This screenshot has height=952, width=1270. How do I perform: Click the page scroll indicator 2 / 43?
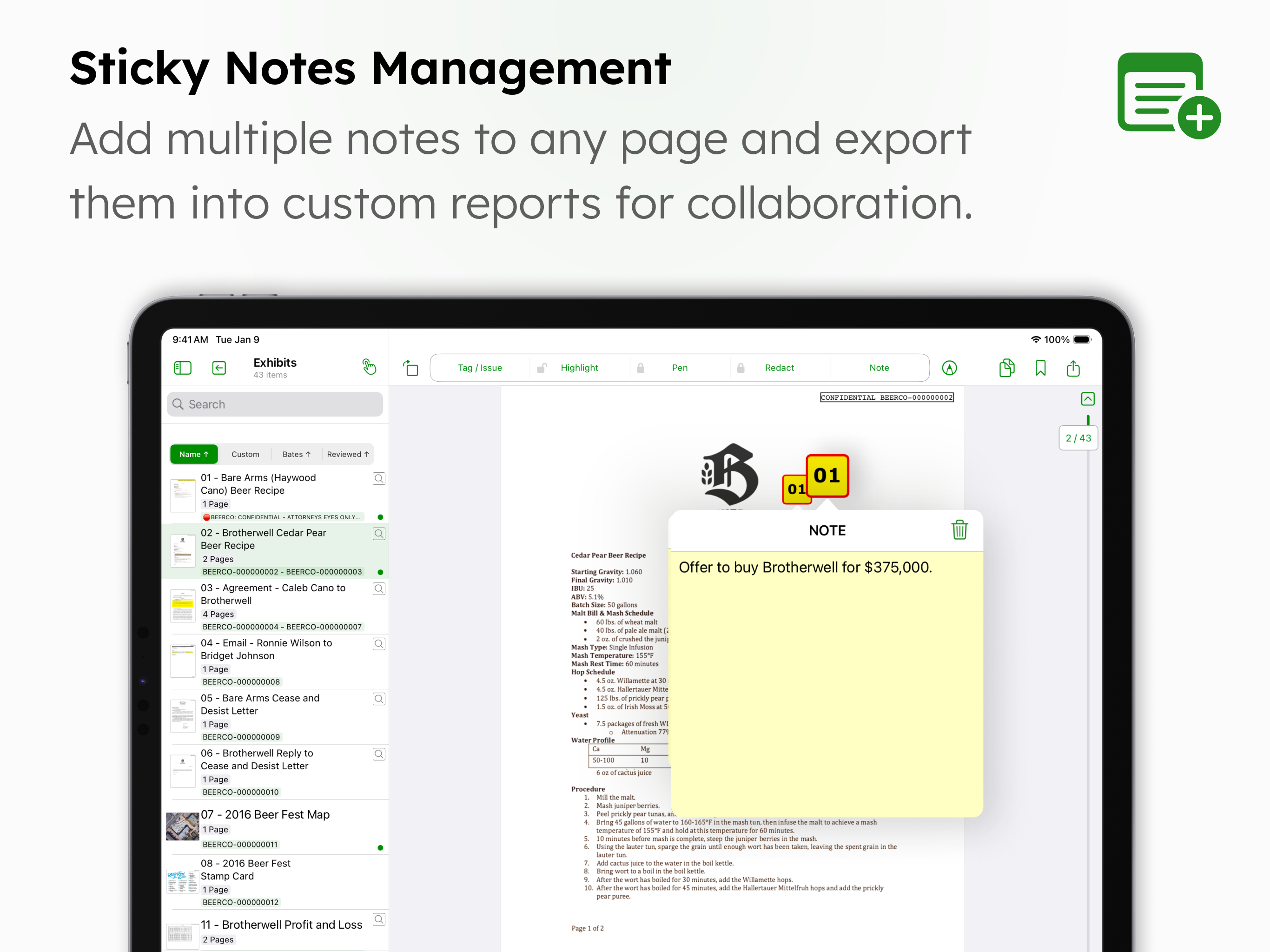(1078, 438)
